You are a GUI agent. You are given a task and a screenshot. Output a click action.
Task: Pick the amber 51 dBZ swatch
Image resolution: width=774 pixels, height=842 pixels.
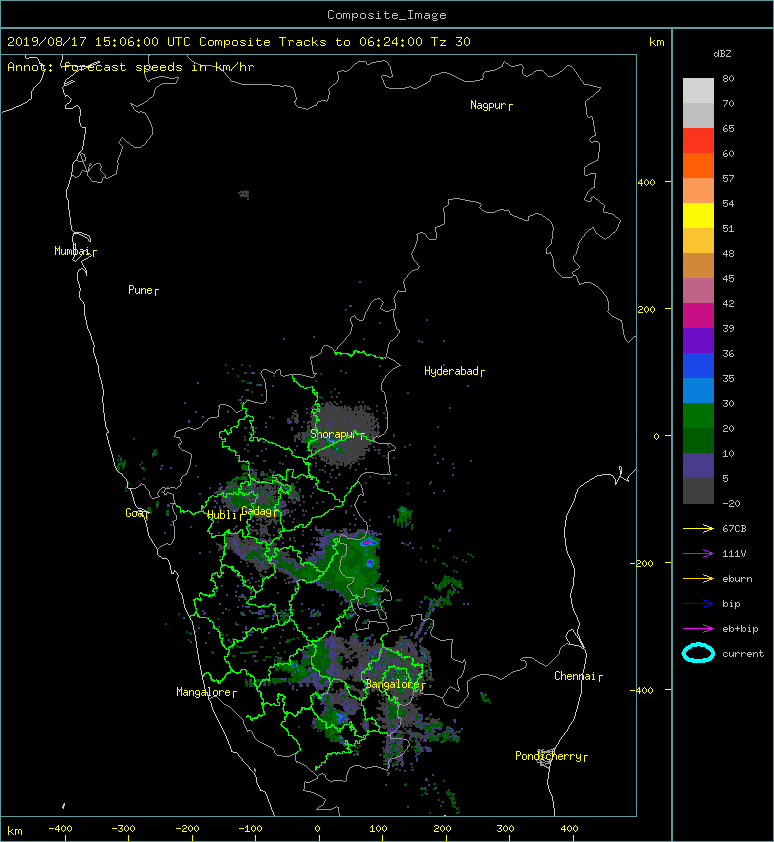698,240
